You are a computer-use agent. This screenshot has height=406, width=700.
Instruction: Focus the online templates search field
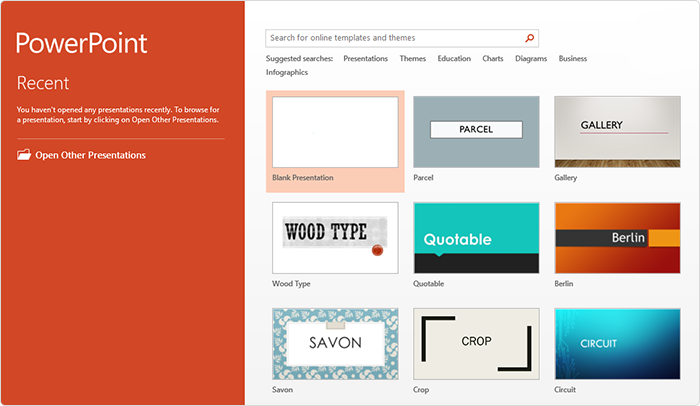point(402,38)
